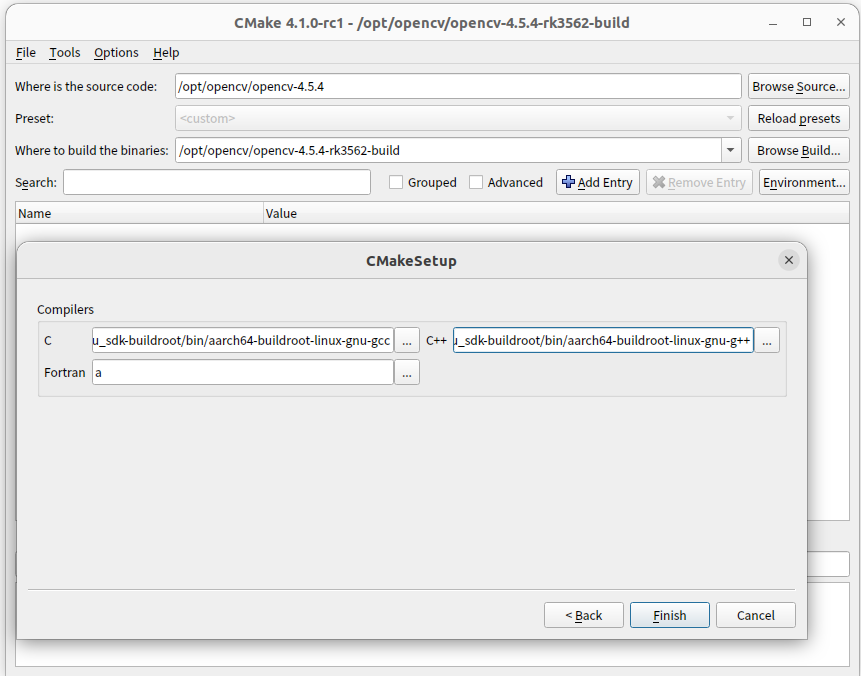Close the CMake main window
The height and width of the screenshot is (676, 861).
point(841,23)
